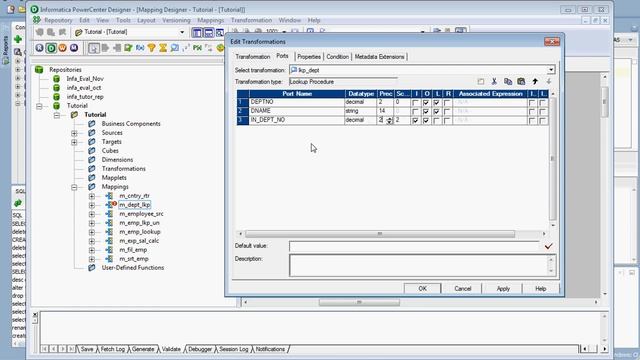
Task: Click into the Description text area
Action: tap(419, 265)
